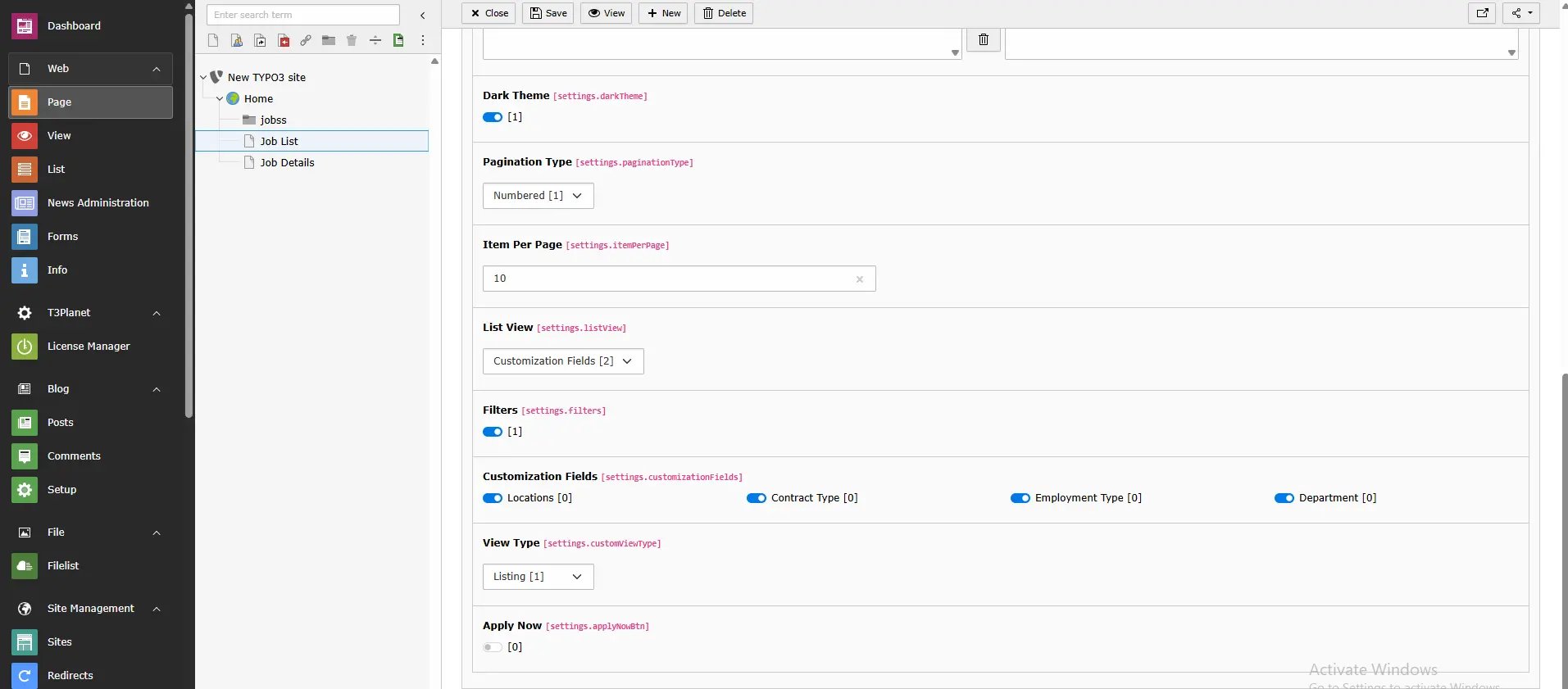The image size is (1568, 689).
Task: Click the Close button
Action: 489,13
